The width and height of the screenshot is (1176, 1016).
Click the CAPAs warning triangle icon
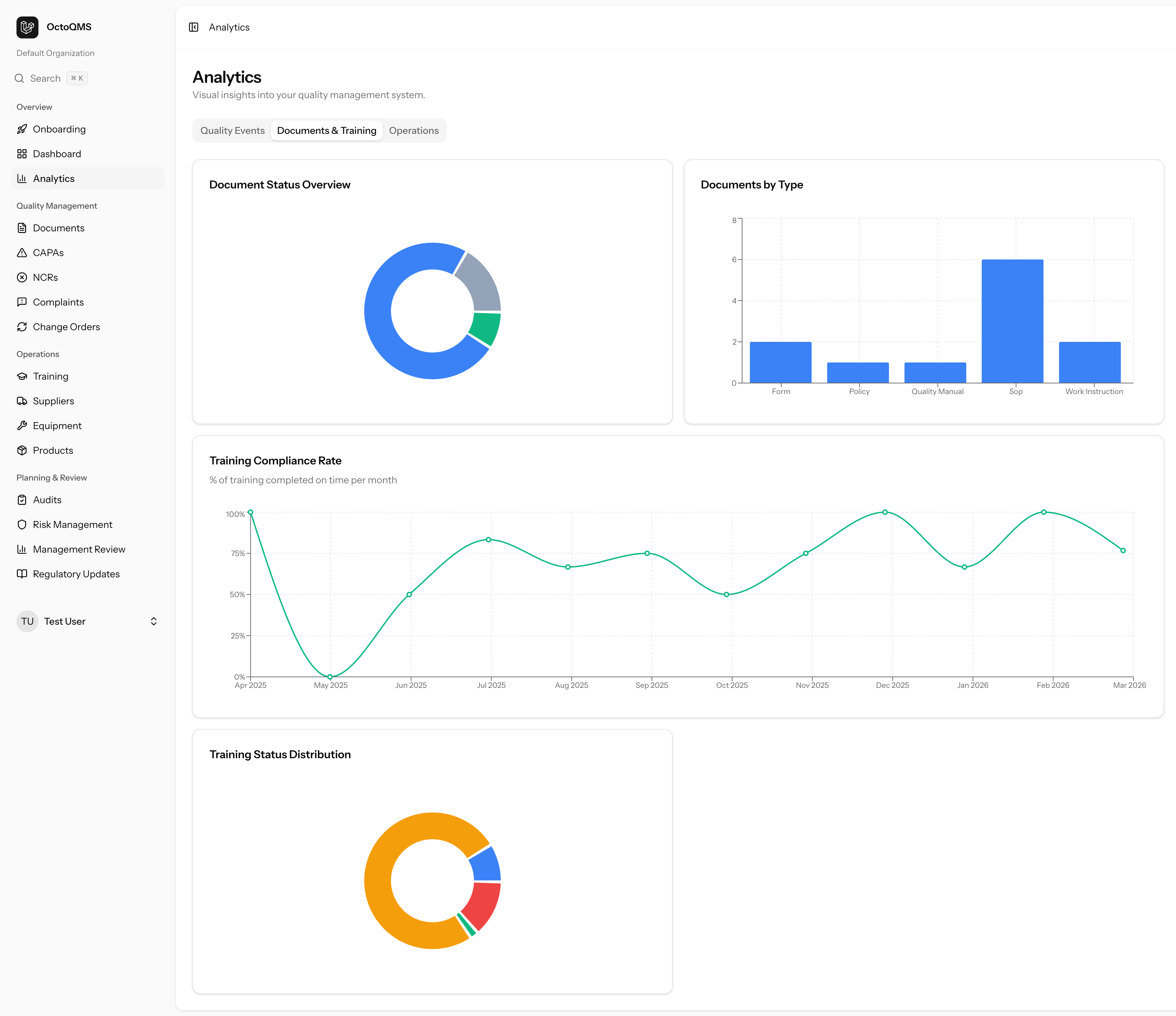pyautogui.click(x=22, y=253)
